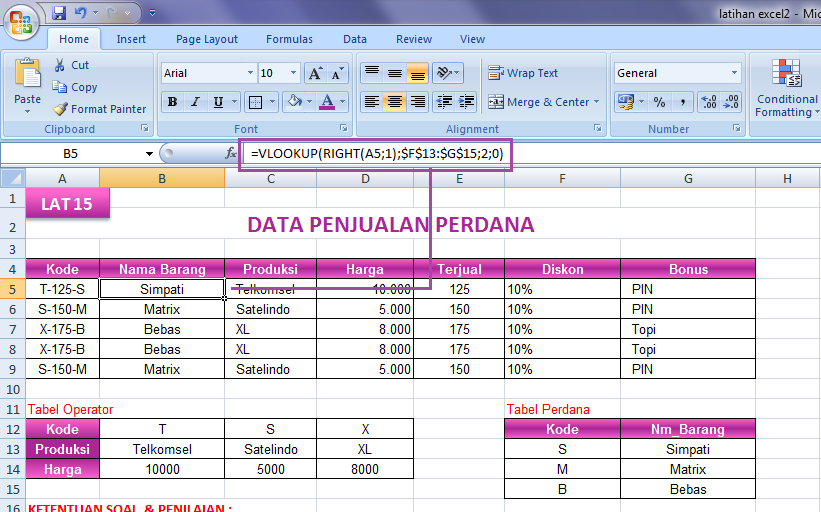Customize Quick Access Toolbar dropdown

click(x=152, y=12)
